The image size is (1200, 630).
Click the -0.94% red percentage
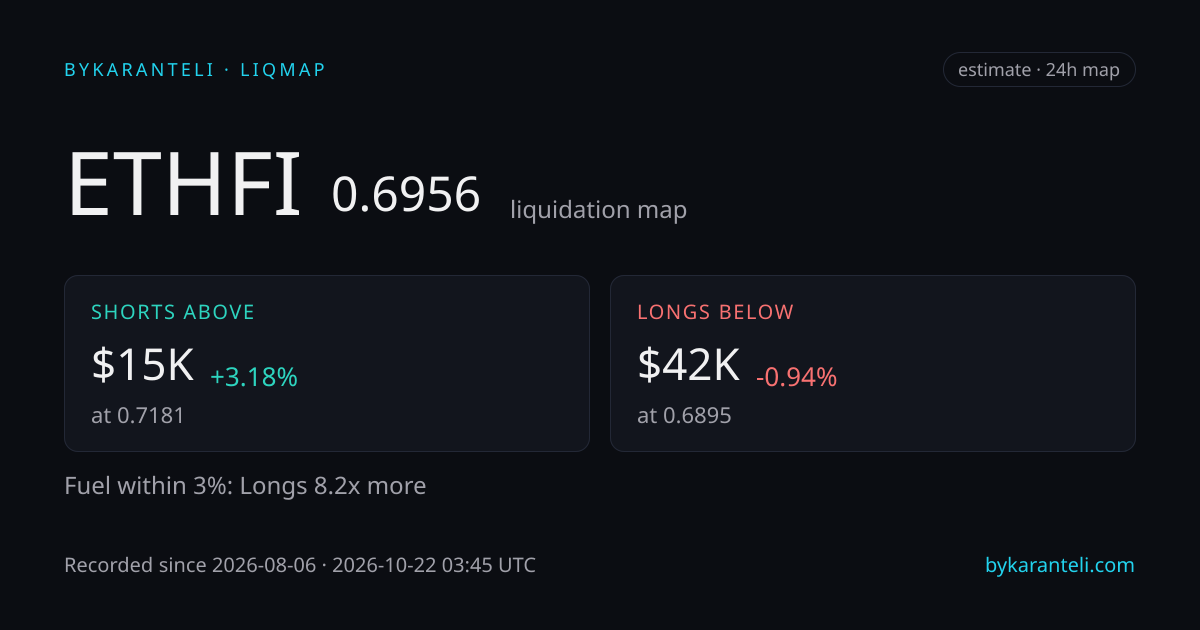(x=797, y=378)
